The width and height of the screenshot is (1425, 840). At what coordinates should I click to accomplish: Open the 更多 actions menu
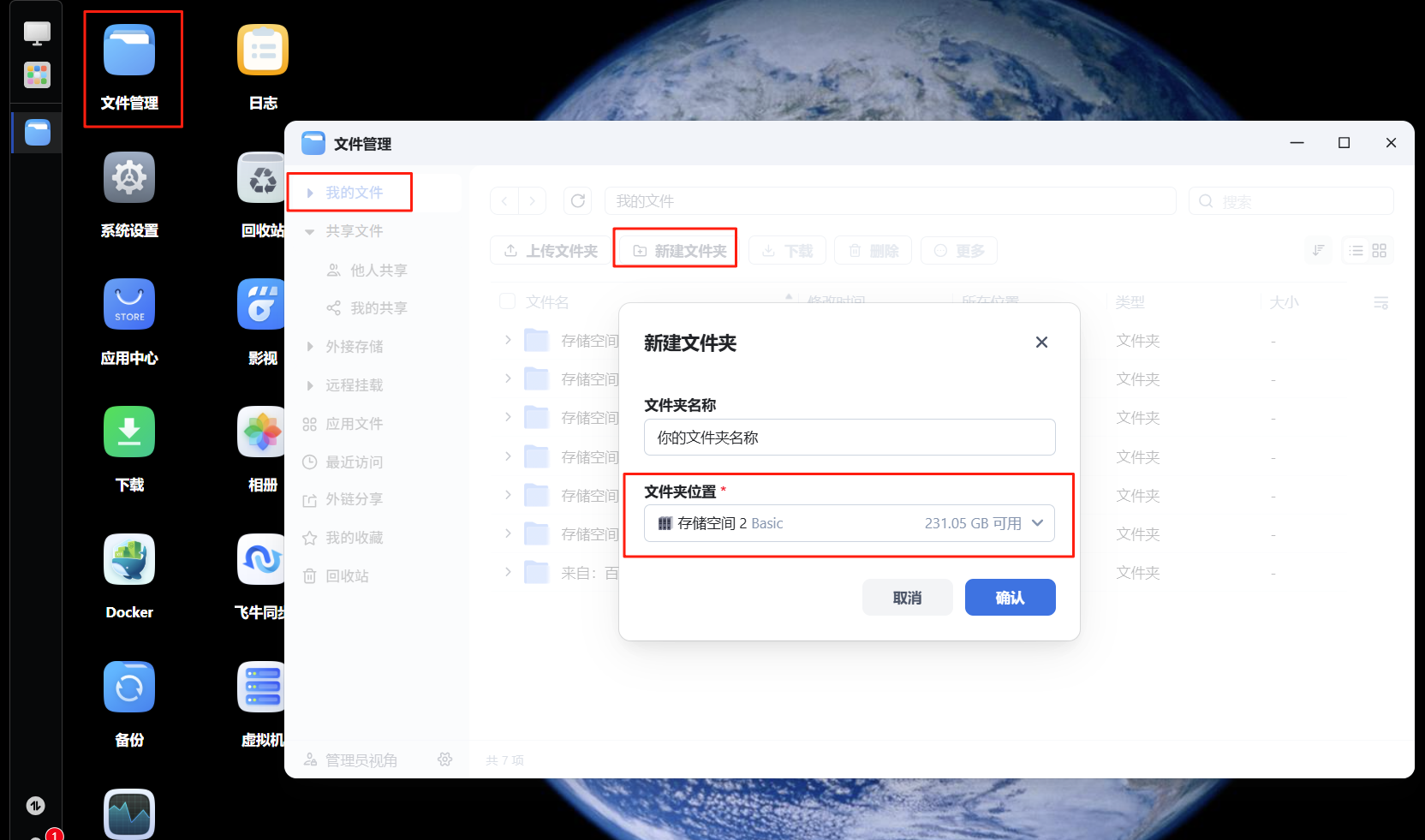pyautogui.click(x=959, y=251)
